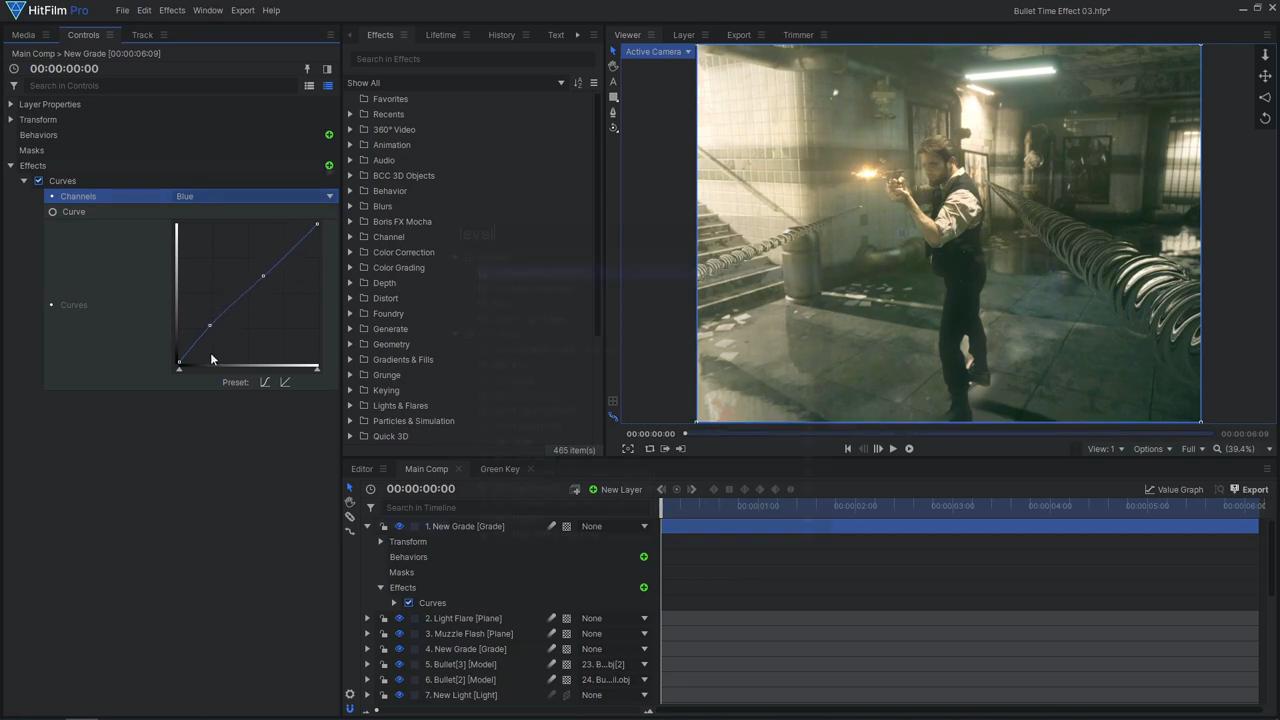Switch to the Track tab
The width and height of the screenshot is (1280, 720).
[142, 35]
